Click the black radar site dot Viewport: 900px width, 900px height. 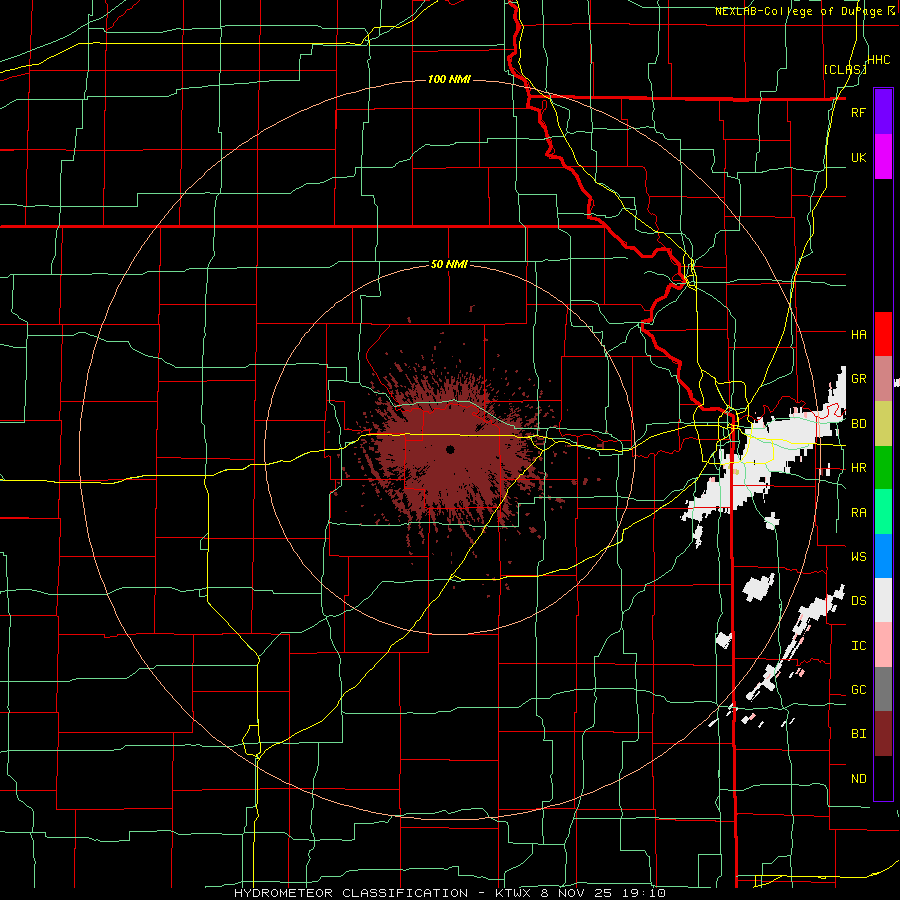[x=450, y=449]
